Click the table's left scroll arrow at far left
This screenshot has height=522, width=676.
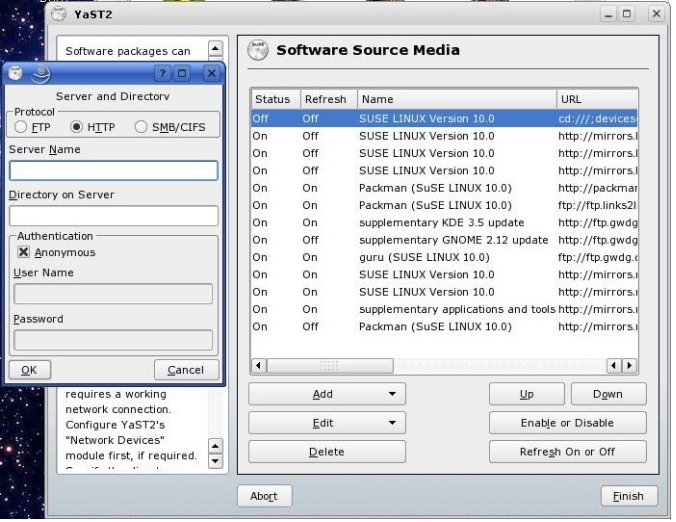pyautogui.click(x=258, y=366)
